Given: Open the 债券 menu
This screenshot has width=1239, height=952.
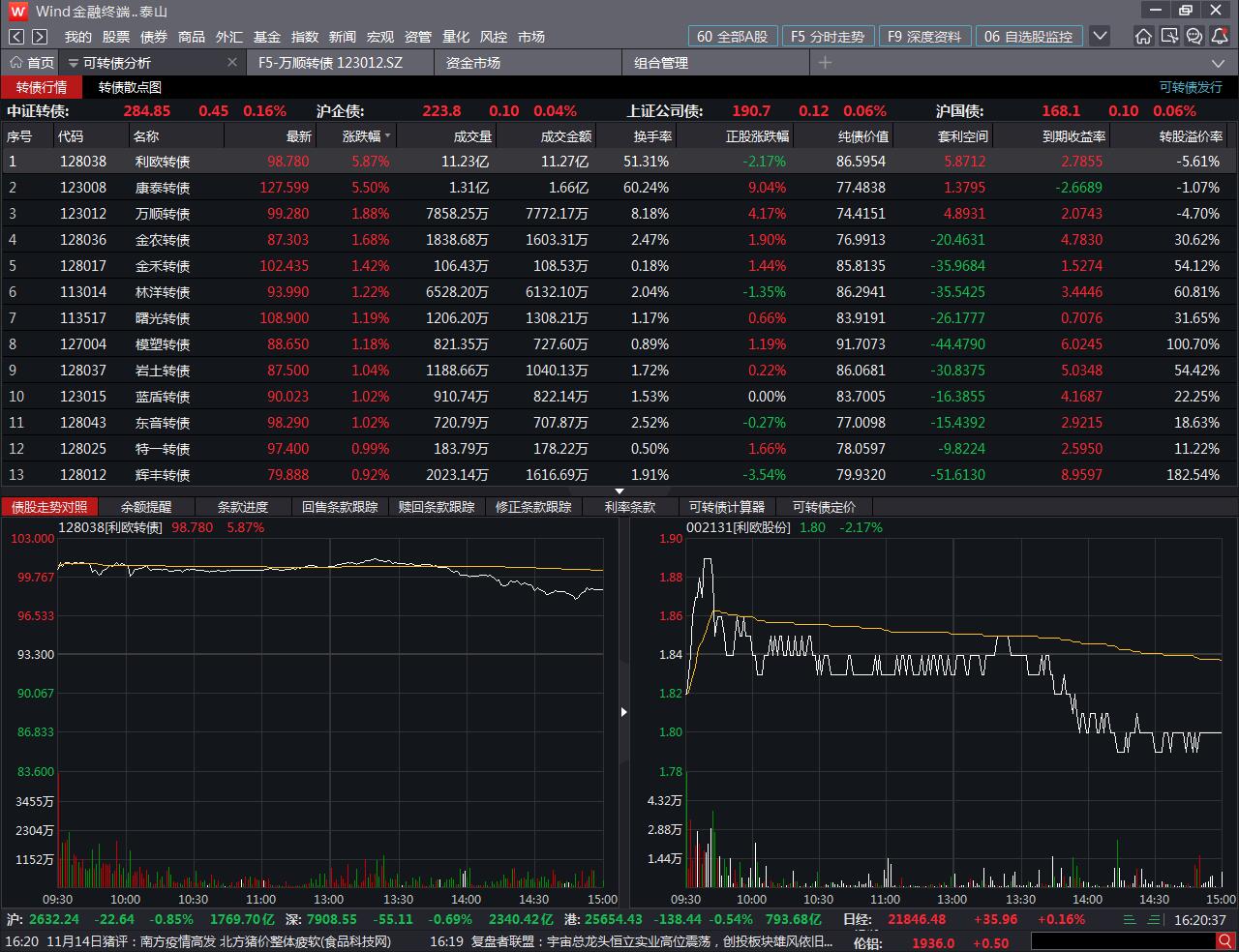Looking at the screenshot, I should 154,36.
